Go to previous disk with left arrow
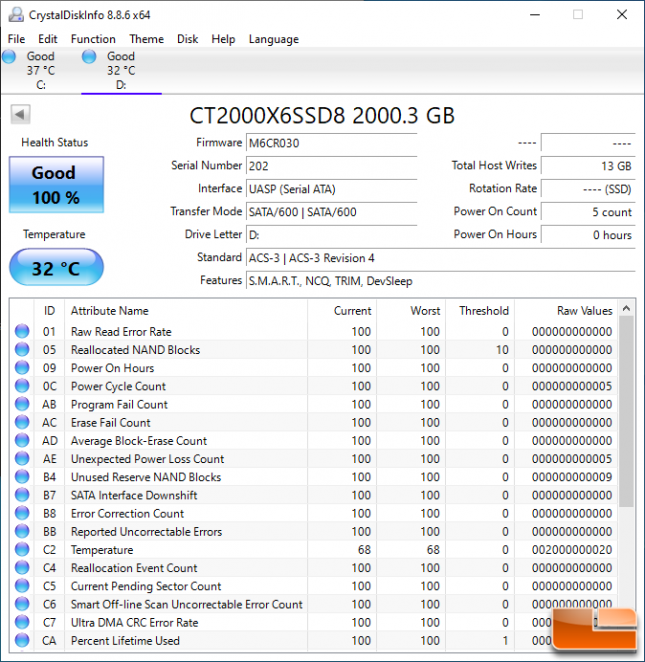The image size is (645, 662). click(x=20, y=114)
